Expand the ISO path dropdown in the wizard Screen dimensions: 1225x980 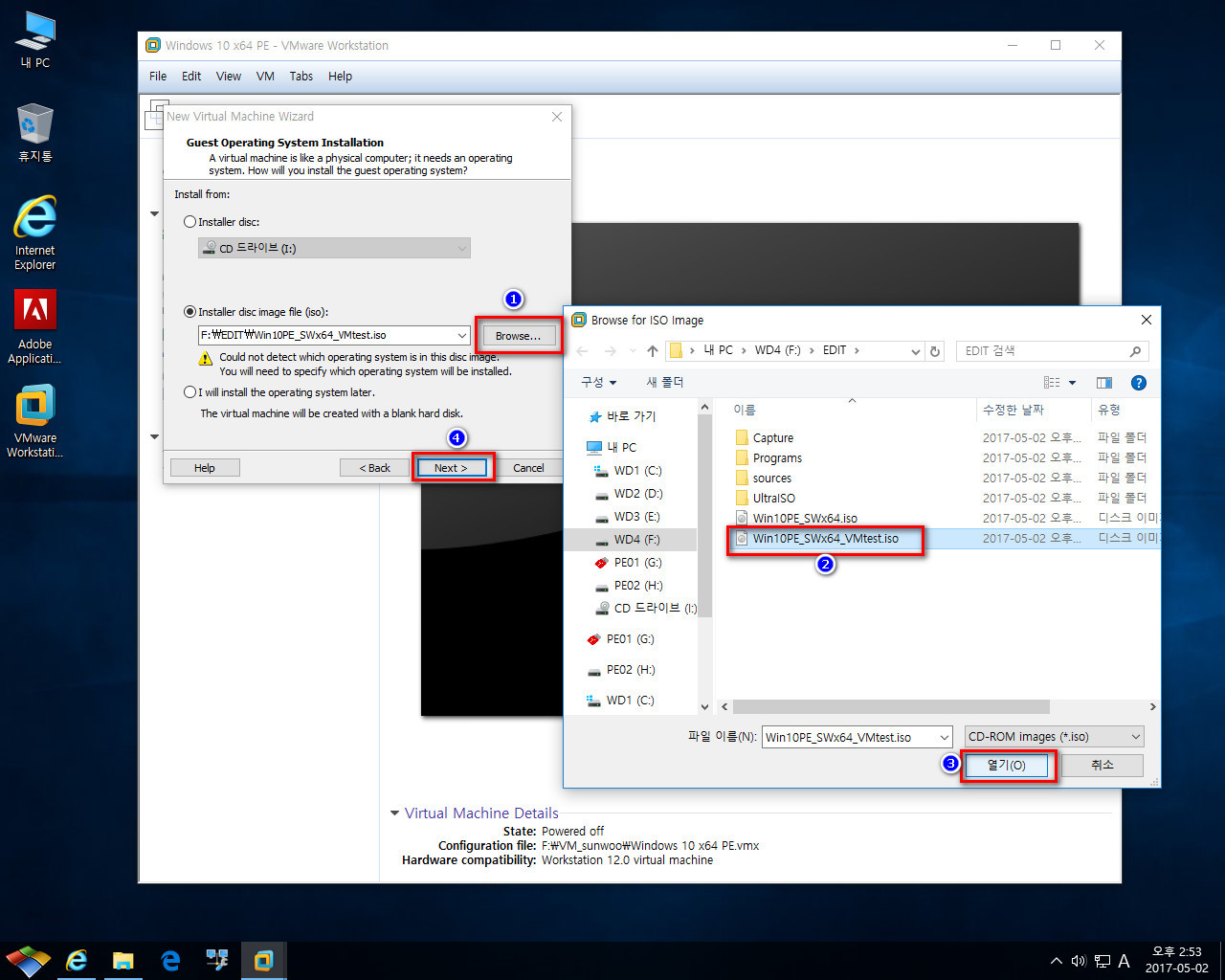462,336
